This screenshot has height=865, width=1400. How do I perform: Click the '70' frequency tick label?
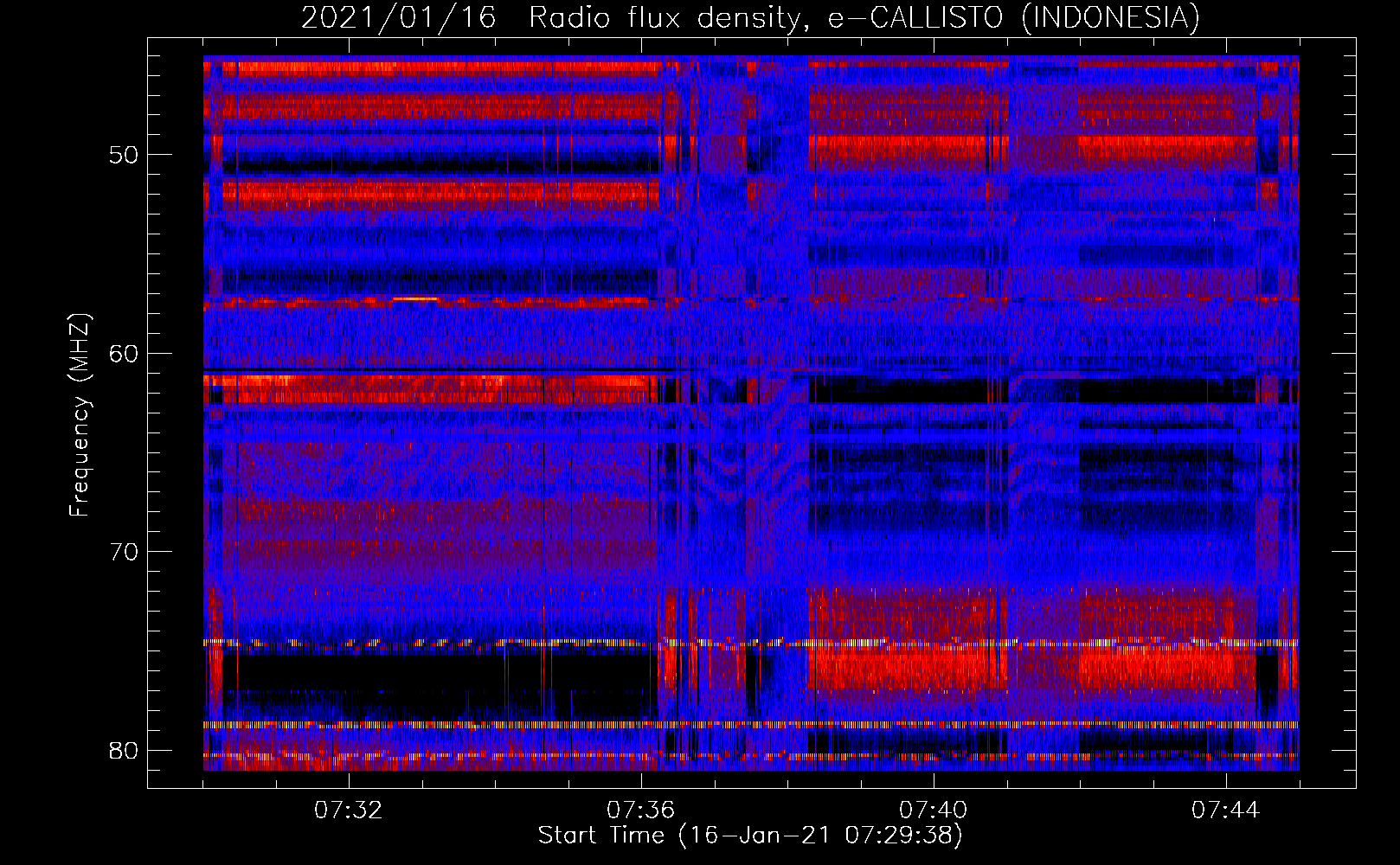(125, 552)
